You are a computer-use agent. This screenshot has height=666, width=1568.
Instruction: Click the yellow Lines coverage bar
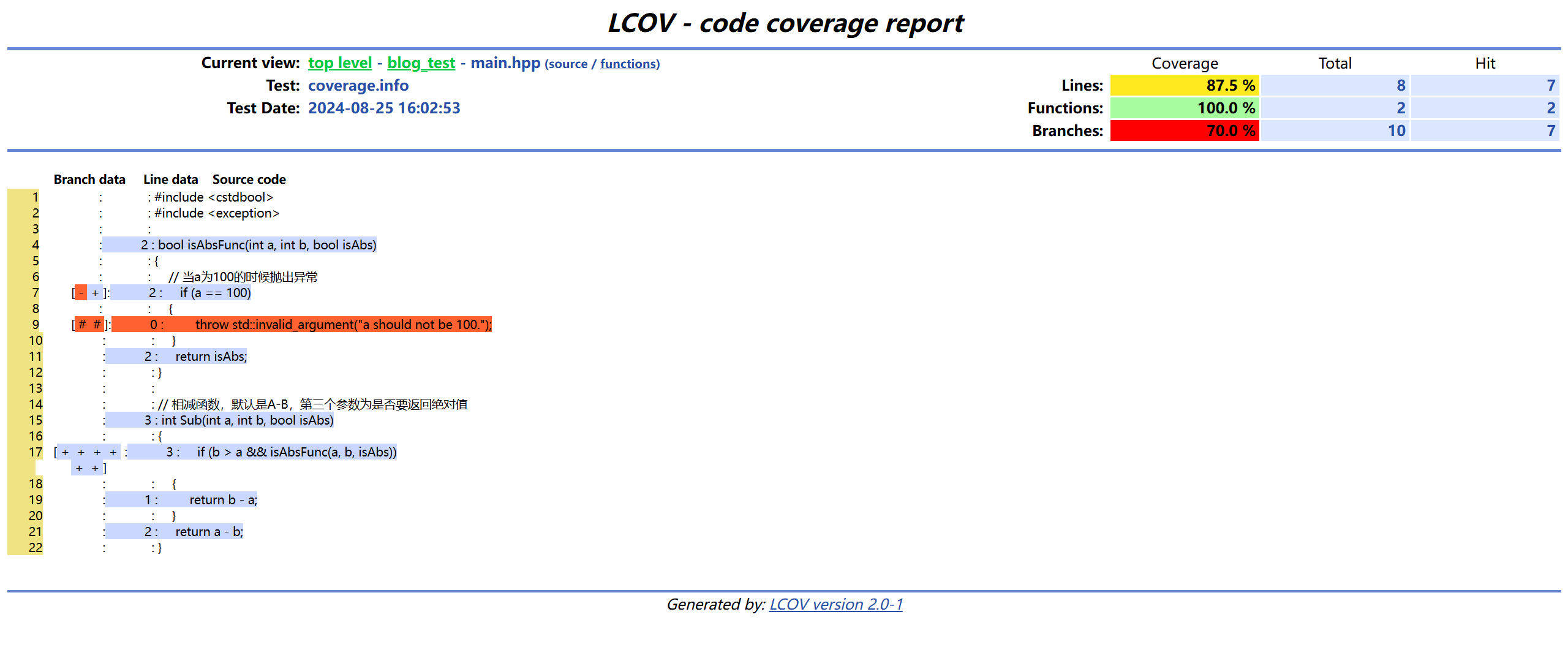(x=1185, y=85)
